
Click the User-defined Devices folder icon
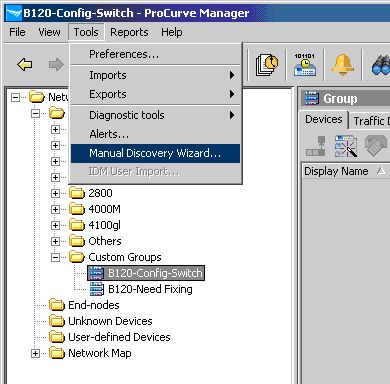[x=57, y=337]
